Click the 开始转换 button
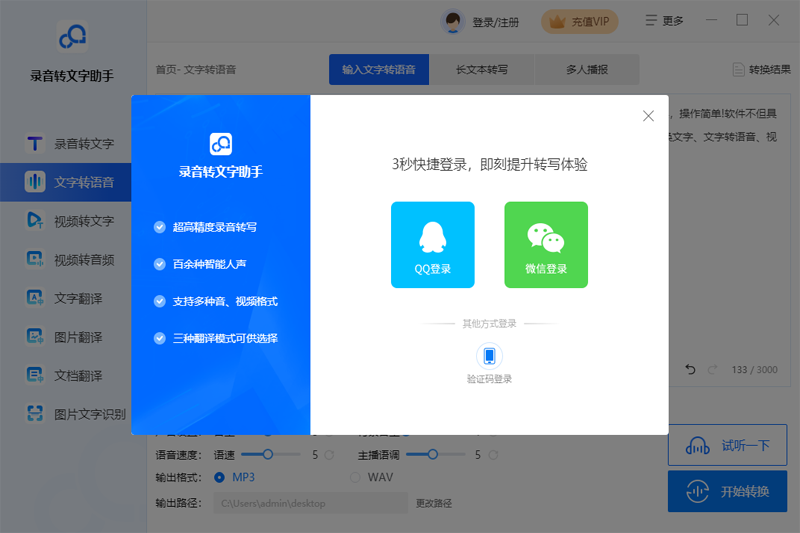The height and width of the screenshot is (533, 800). click(727, 491)
